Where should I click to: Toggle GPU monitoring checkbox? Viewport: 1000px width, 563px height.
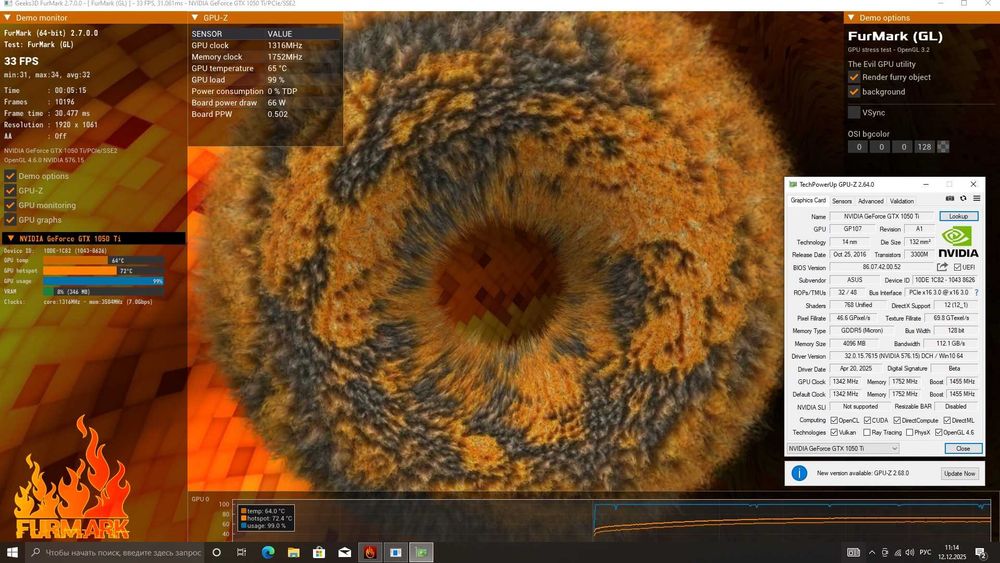tap(10, 205)
